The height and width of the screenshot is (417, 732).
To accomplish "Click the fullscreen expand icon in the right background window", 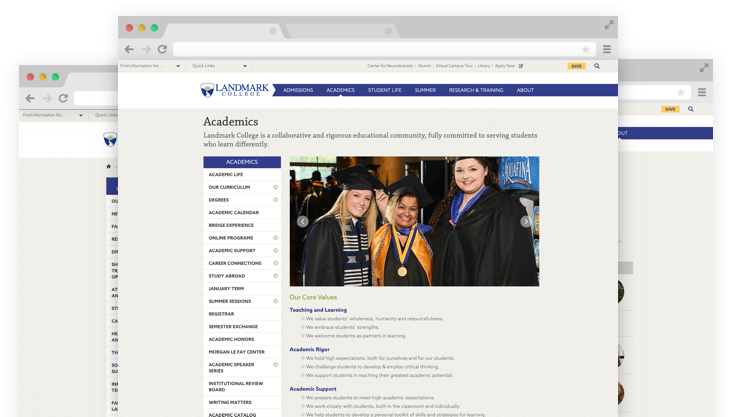I will coord(704,68).
